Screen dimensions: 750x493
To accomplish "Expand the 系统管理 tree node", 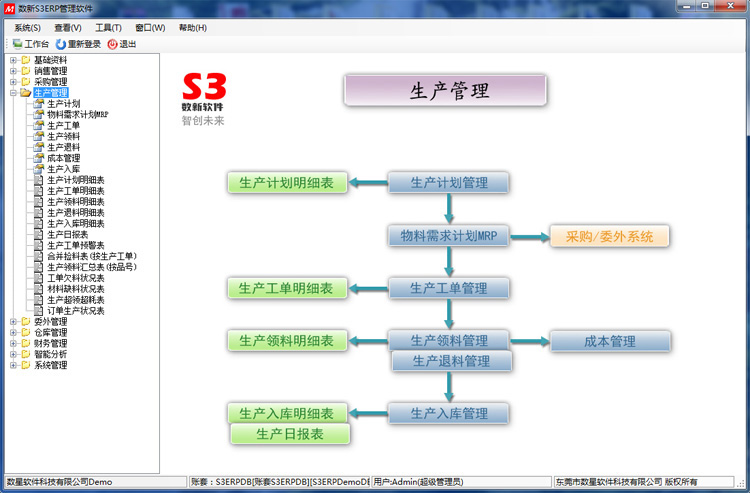I will tap(13, 365).
